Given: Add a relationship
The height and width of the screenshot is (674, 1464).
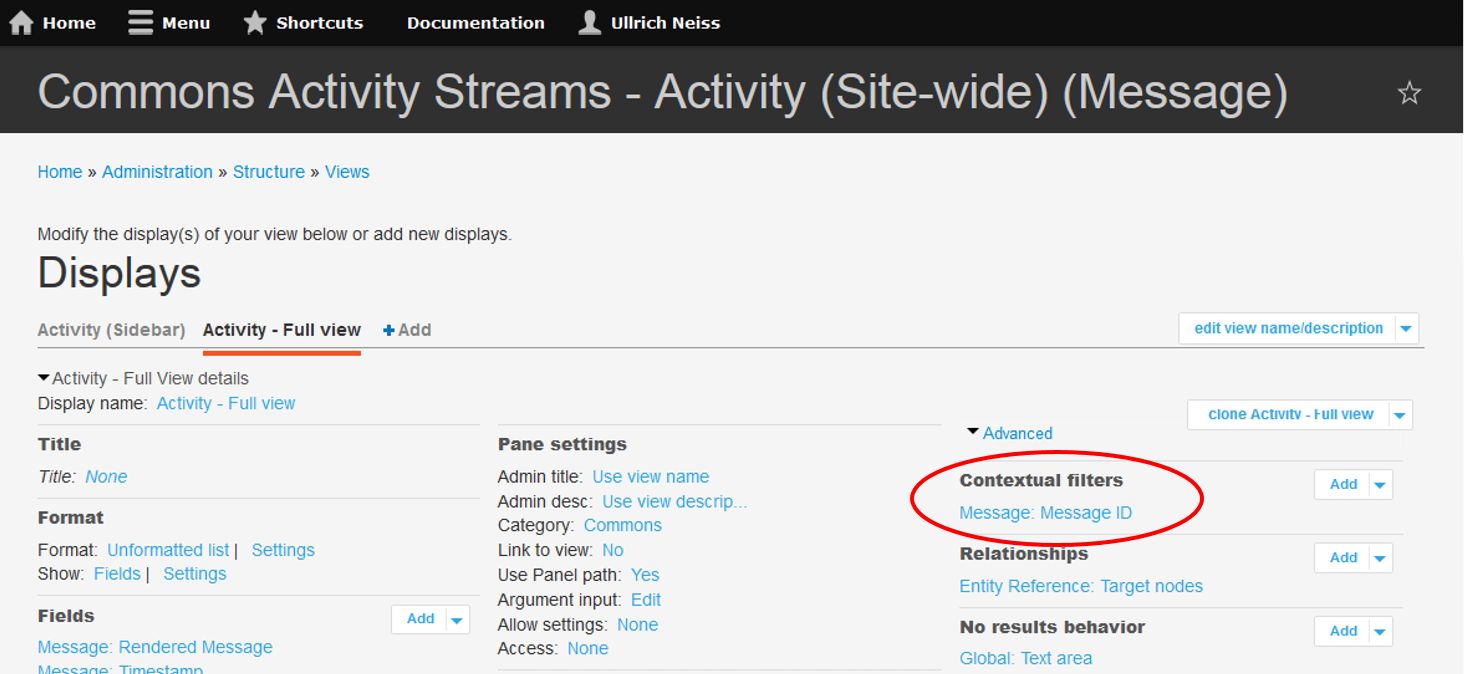Looking at the screenshot, I should tap(1343, 558).
